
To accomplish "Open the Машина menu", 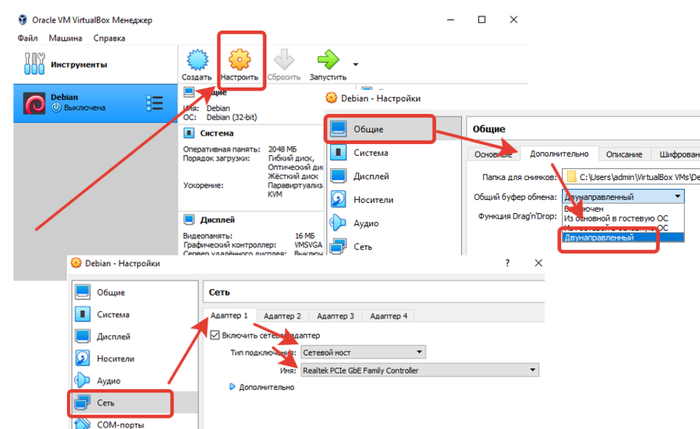I will (65, 38).
